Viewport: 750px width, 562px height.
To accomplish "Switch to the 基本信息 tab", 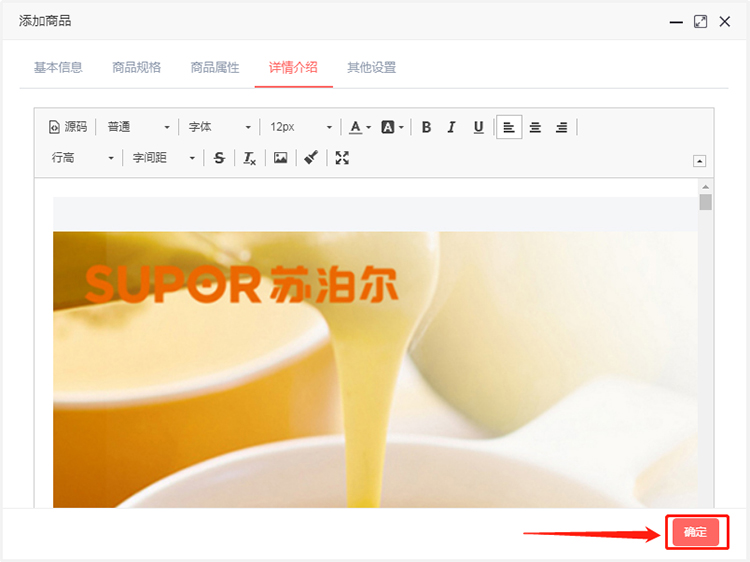I will pos(58,67).
